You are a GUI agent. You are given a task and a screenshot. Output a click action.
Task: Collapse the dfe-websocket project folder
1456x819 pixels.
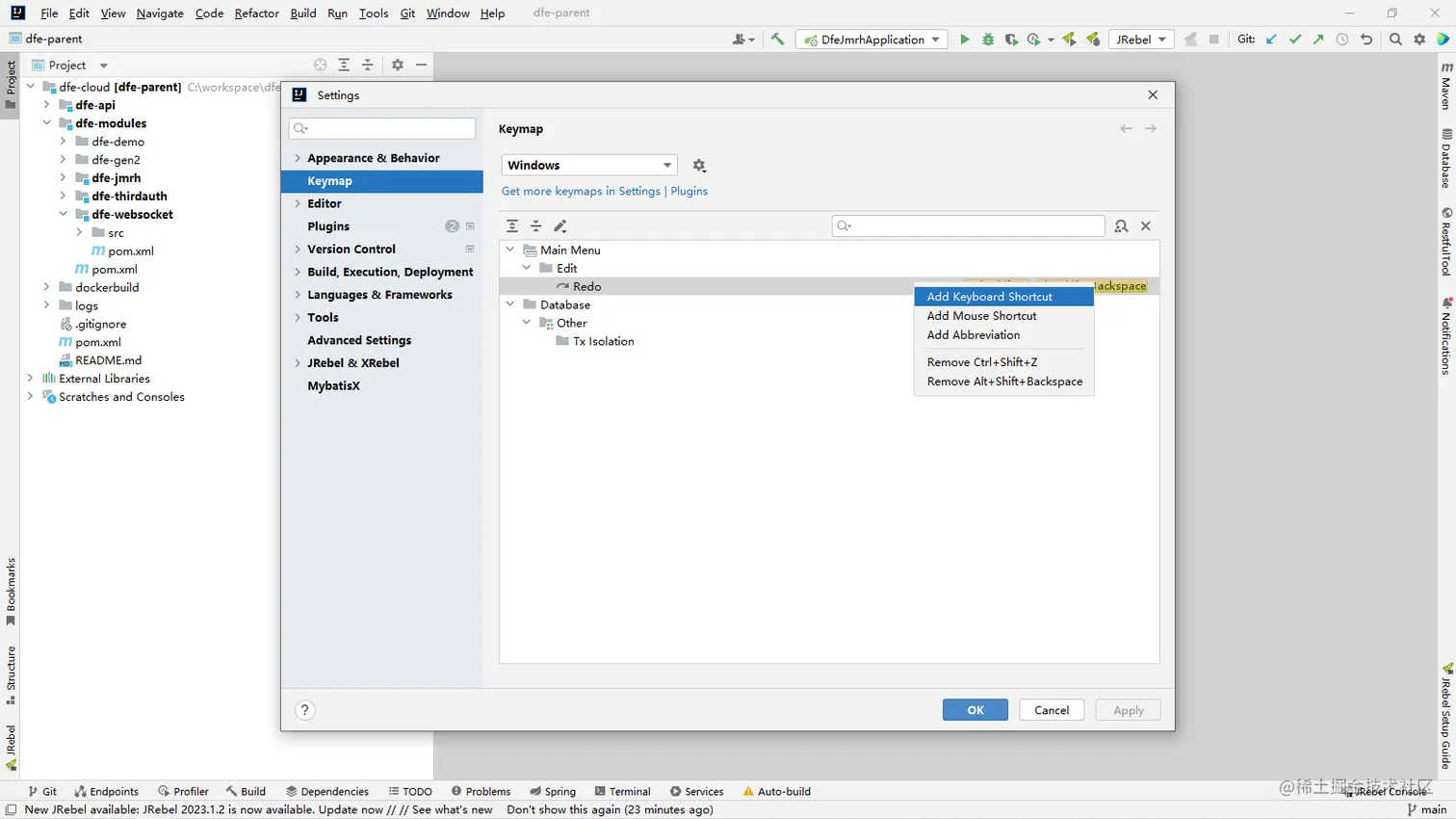point(64,214)
